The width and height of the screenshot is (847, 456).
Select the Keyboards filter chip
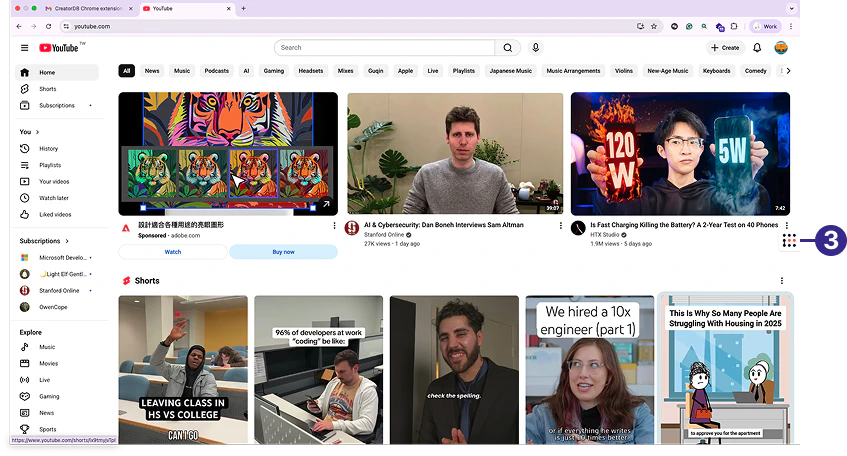pos(716,71)
